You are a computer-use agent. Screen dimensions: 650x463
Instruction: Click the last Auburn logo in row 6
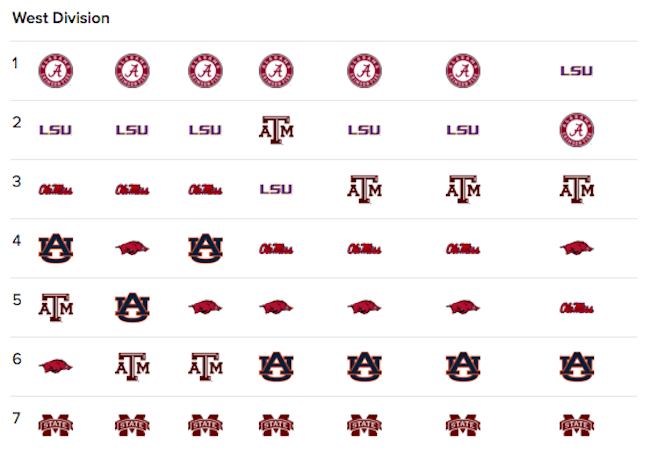(x=577, y=366)
